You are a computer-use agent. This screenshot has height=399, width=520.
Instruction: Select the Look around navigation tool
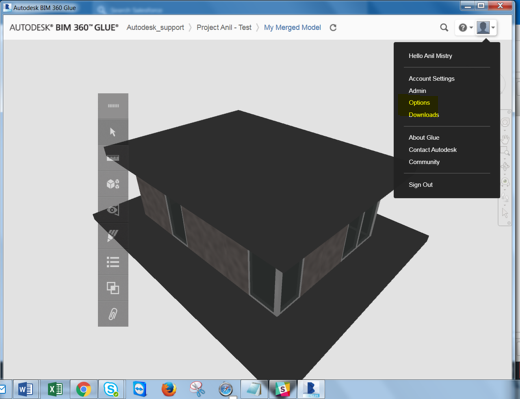[505, 182]
